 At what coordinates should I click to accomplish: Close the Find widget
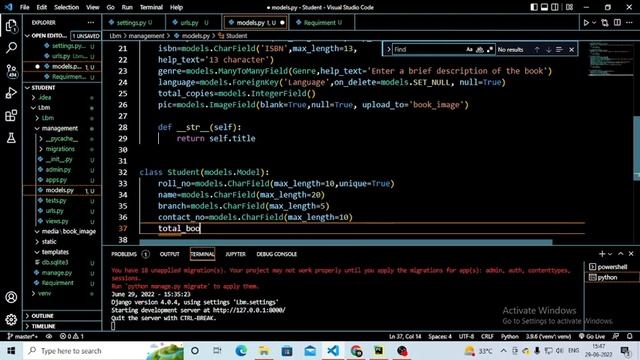[x=571, y=49]
